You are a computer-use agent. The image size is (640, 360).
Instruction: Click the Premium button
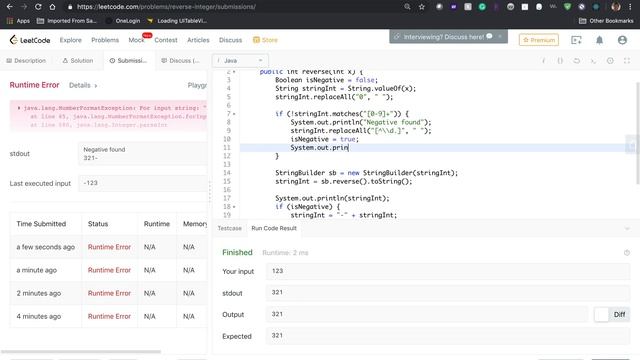(x=539, y=40)
